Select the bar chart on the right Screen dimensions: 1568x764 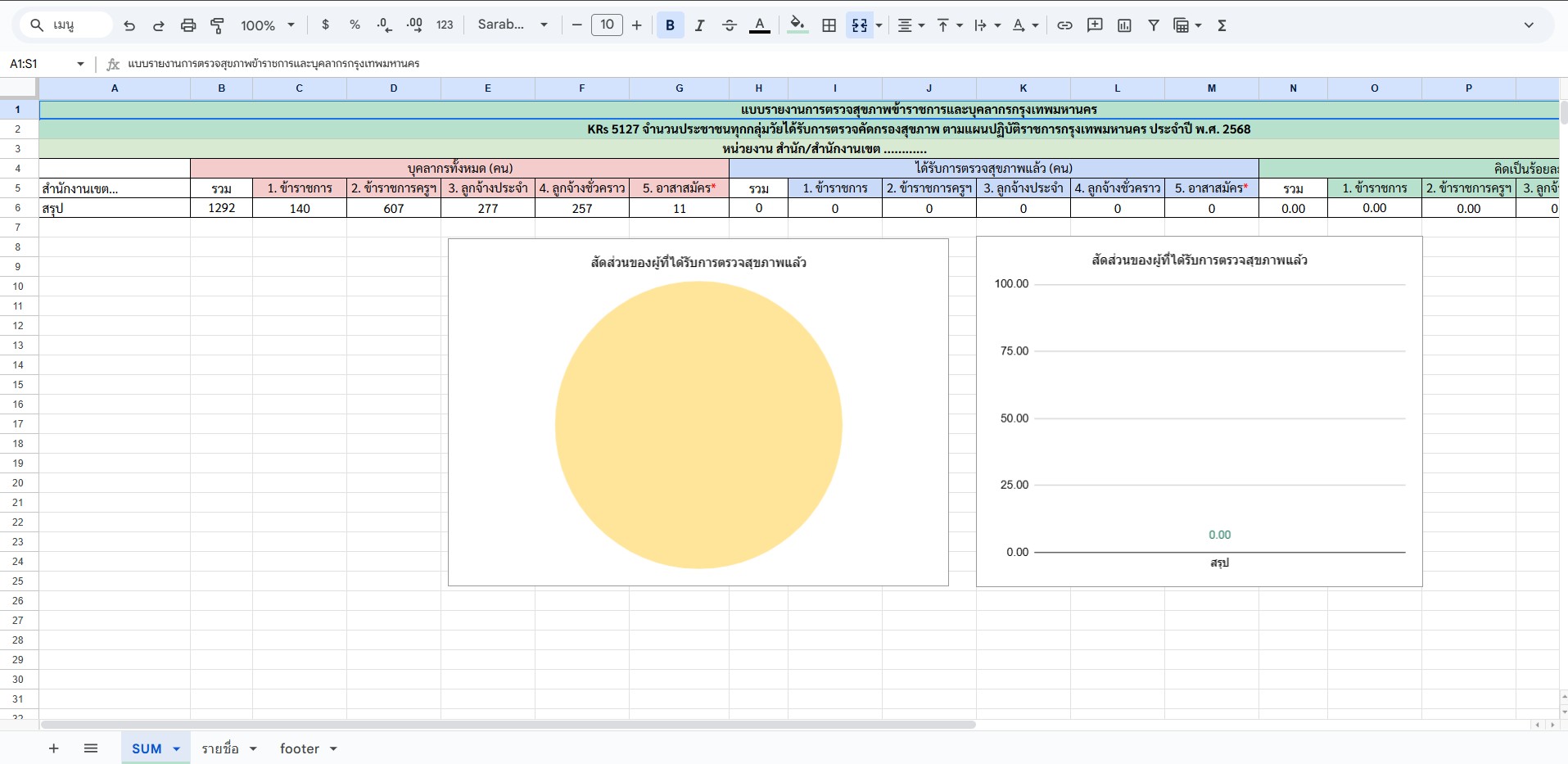click(1200, 411)
